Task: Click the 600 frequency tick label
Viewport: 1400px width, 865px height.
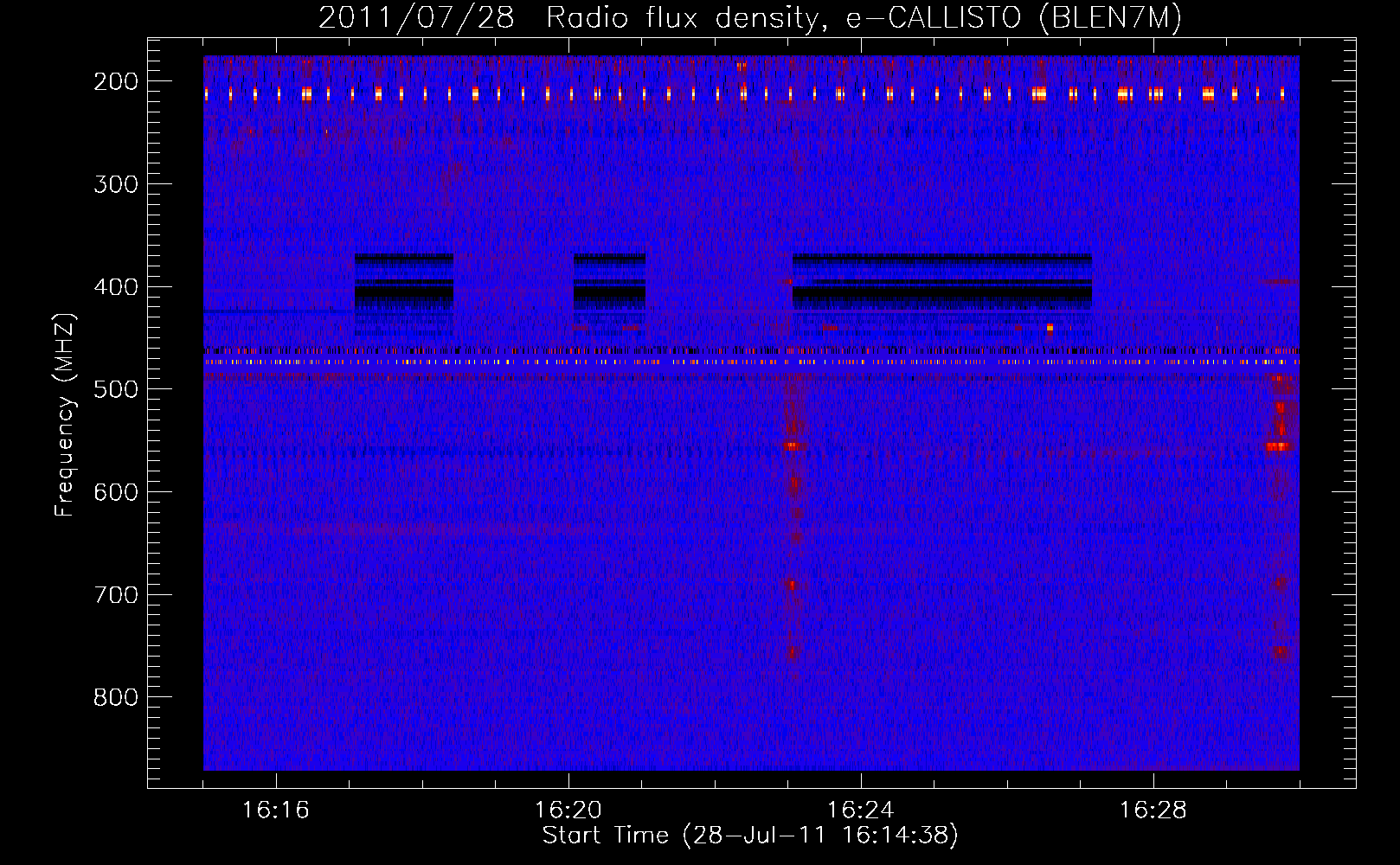Action: (x=116, y=492)
